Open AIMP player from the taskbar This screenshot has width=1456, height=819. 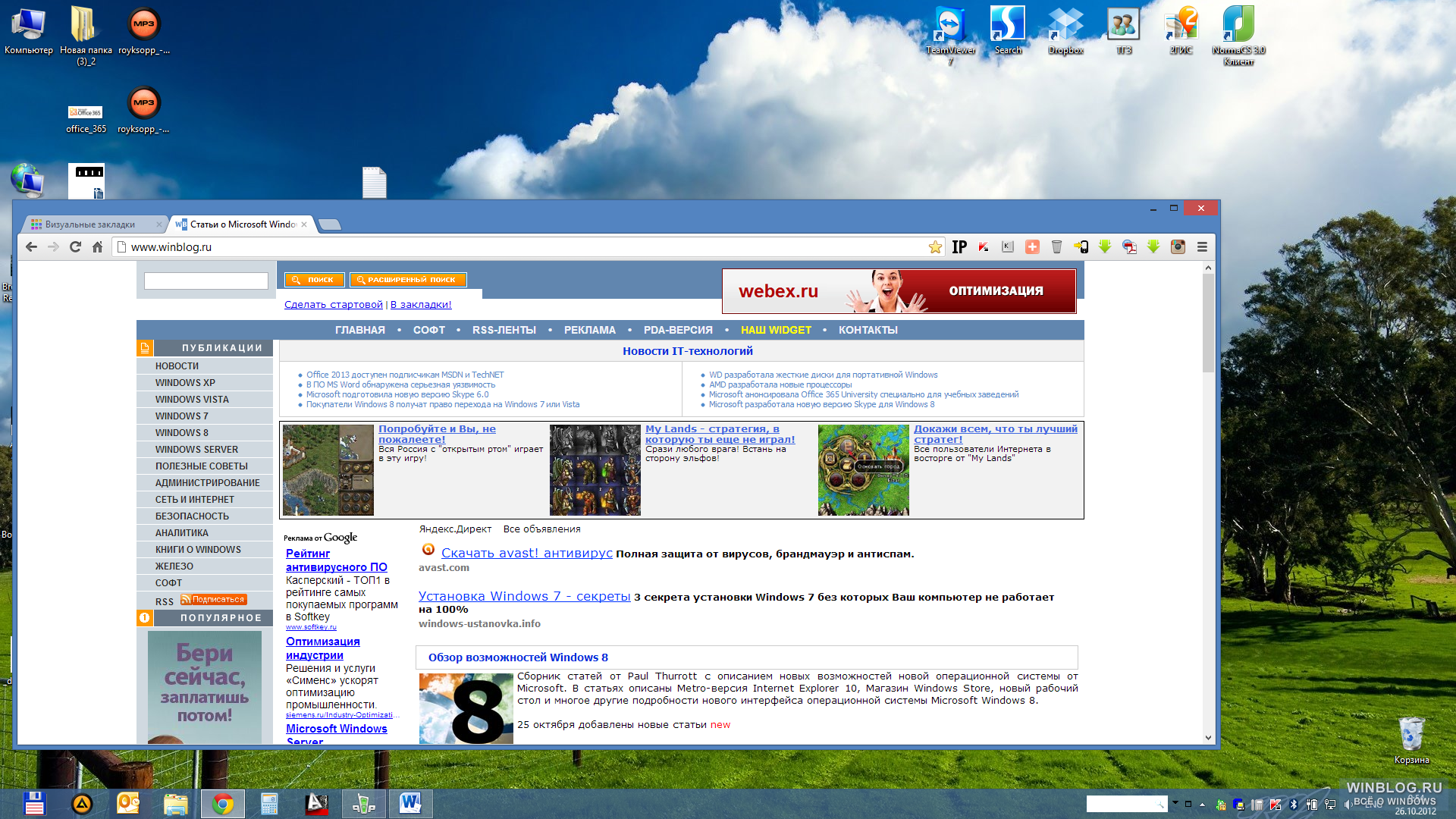coord(81,803)
